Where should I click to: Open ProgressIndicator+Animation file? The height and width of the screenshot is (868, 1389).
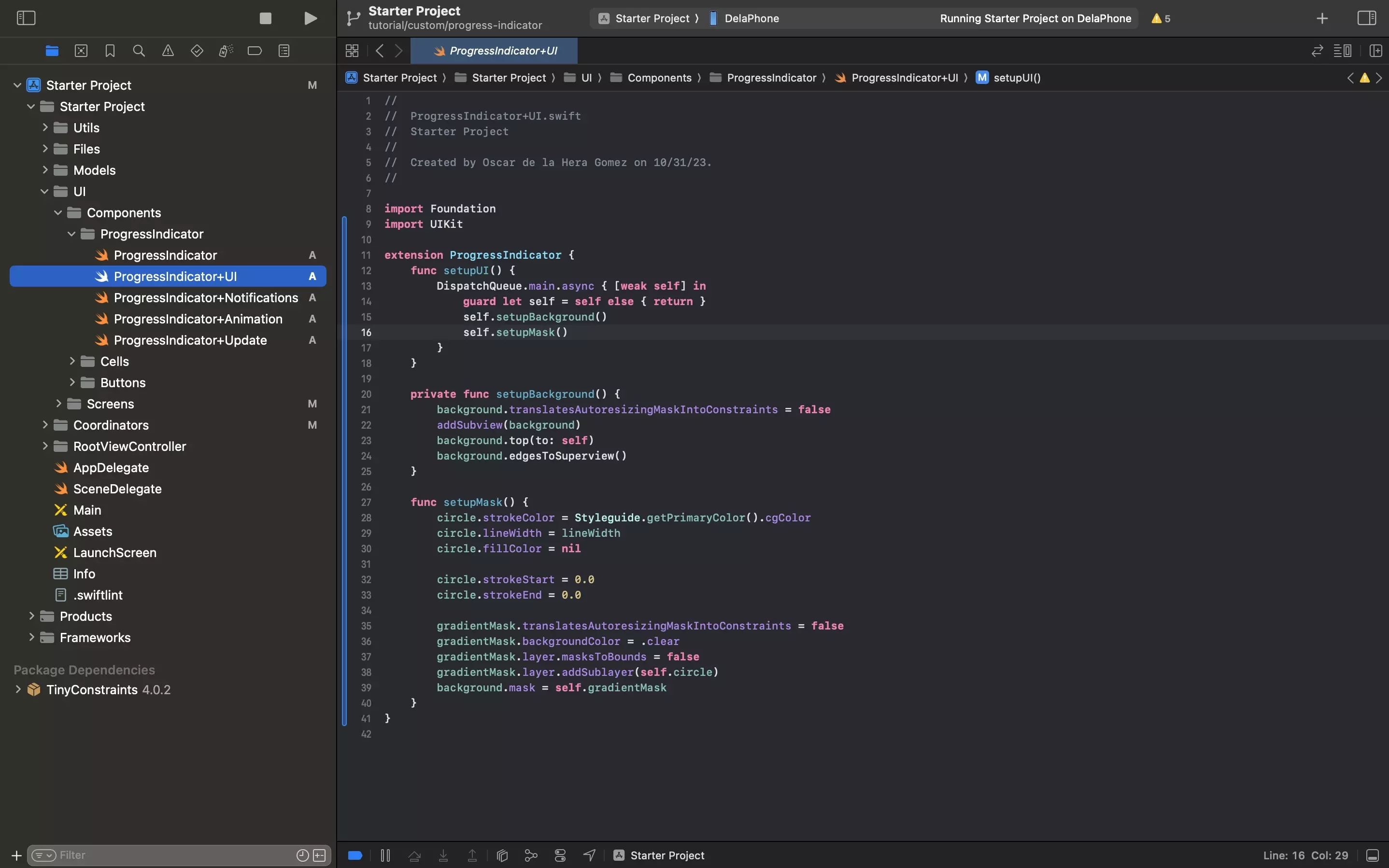(198, 319)
